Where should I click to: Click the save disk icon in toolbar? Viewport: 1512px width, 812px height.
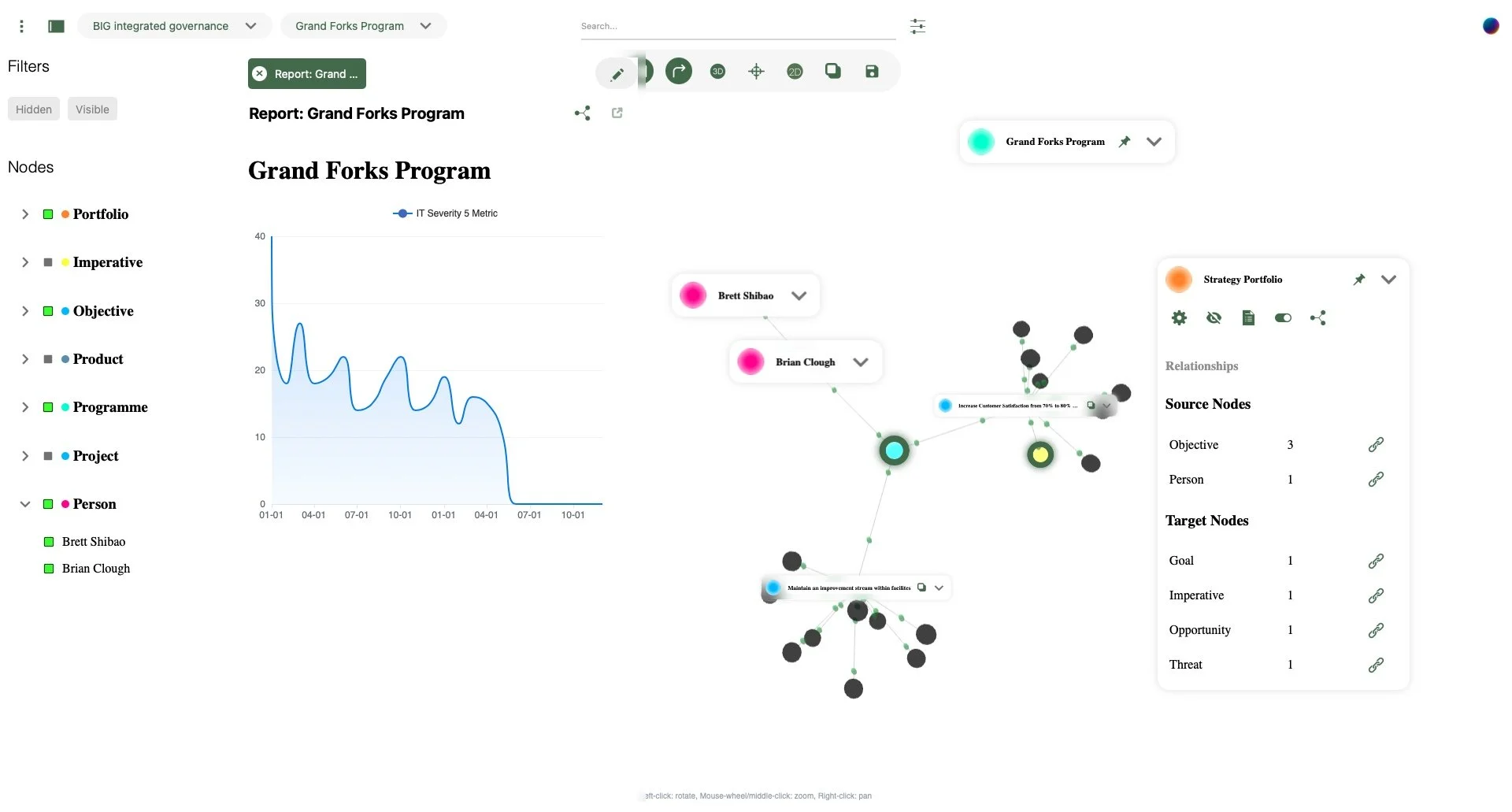click(x=872, y=72)
